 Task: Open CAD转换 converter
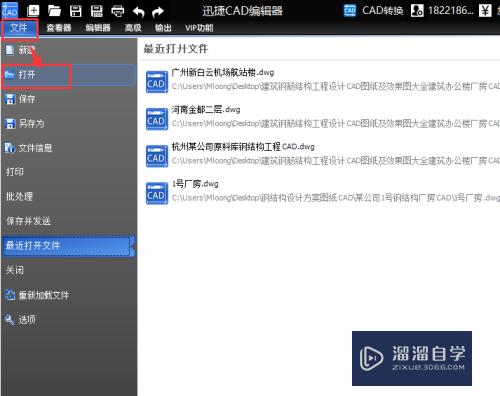(x=373, y=11)
